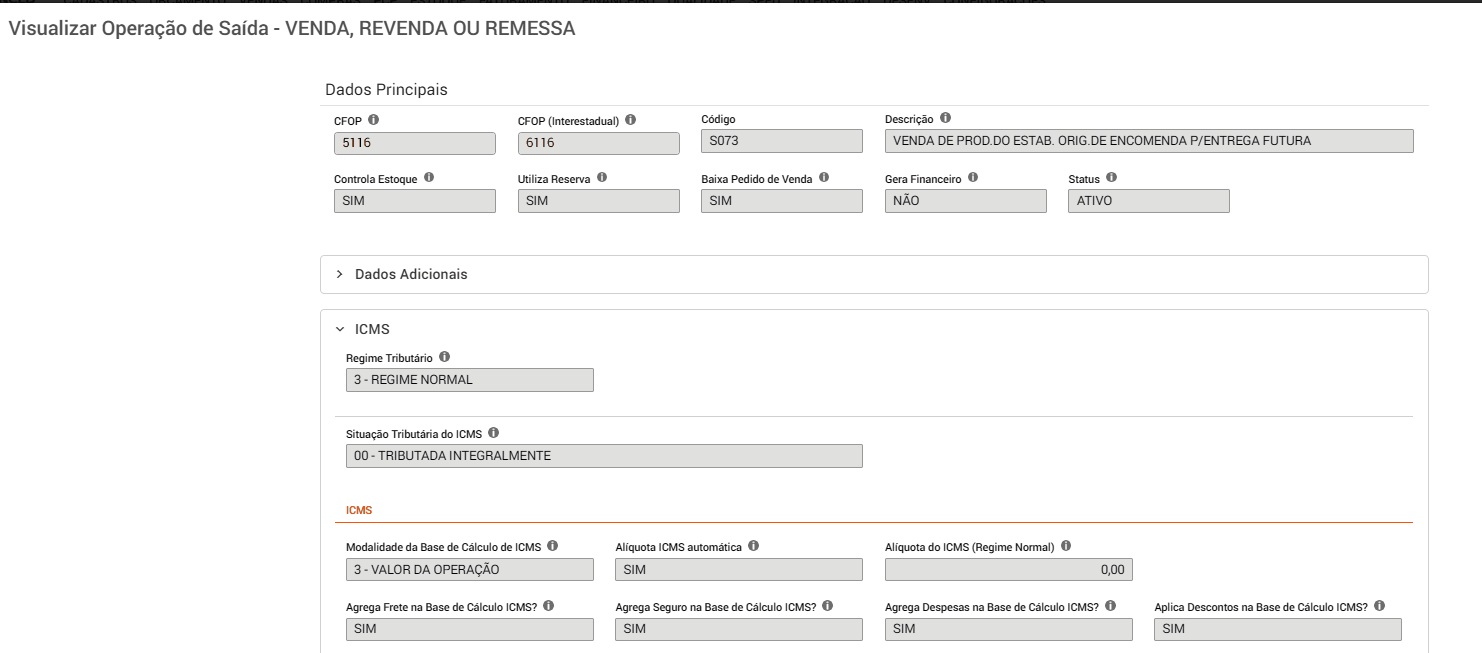1482x653 pixels.
Task: Click the Agrega Frete SIM field
Action: pyautogui.click(x=469, y=629)
